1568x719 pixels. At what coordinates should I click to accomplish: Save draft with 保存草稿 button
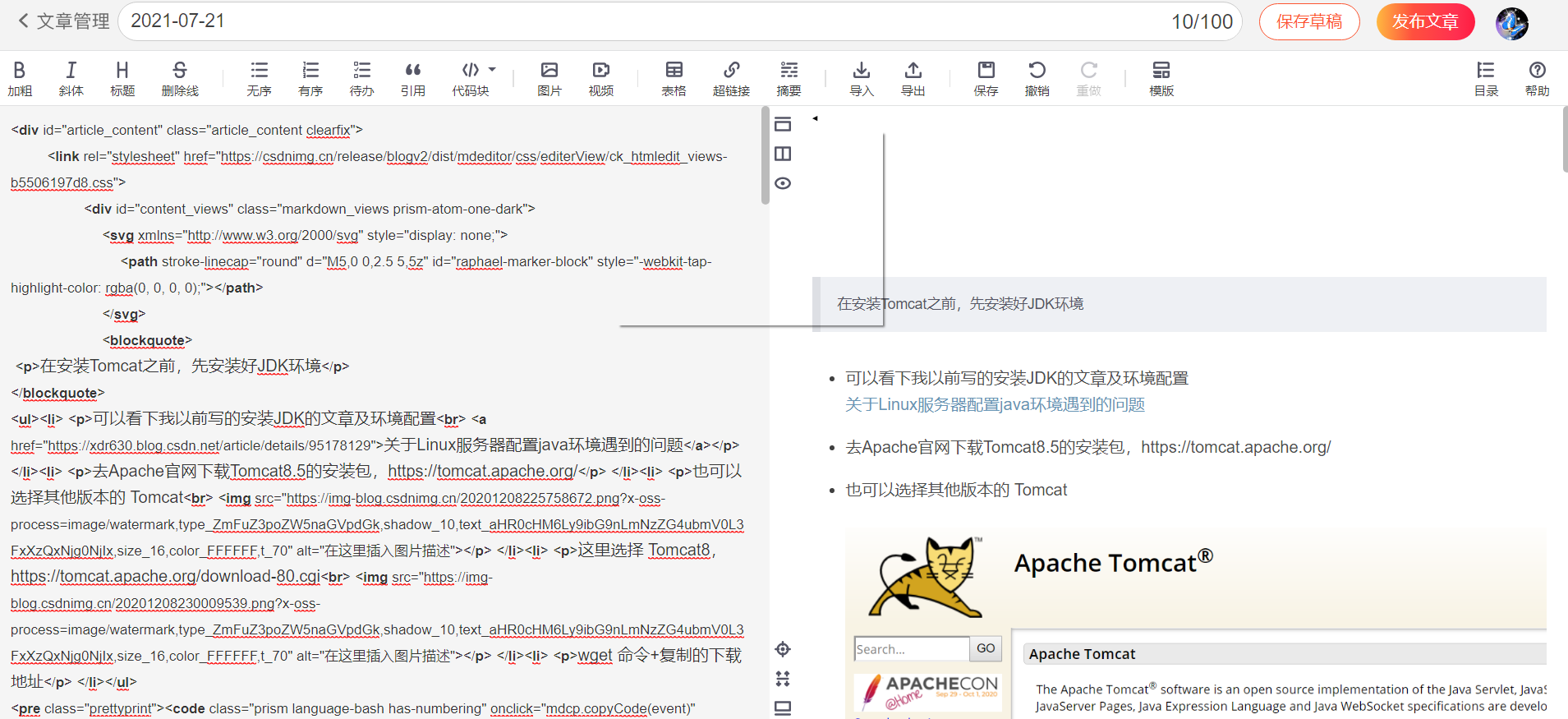coord(1309,21)
